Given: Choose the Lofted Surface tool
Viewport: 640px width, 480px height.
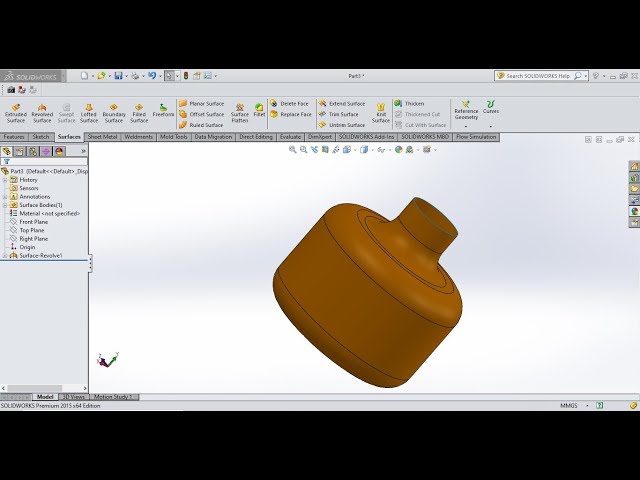Looking at the screenshot, I should pyautogui.click(x=89, y=113).
